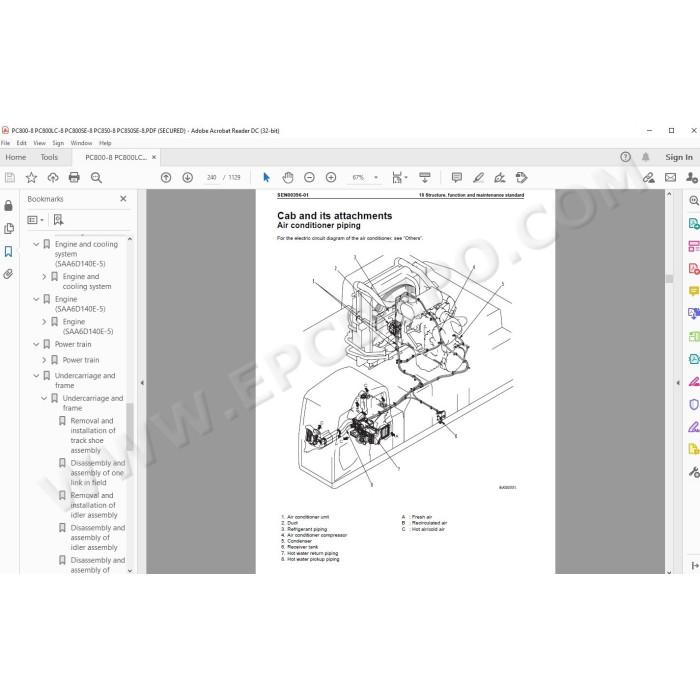Click the security lock icon in the sidebar
The image size is (700, 700).
pyautogui.click(x=8, y=205)
